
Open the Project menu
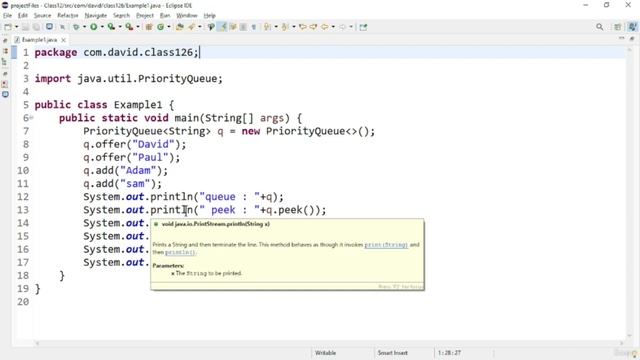click(x=145, y=16)
